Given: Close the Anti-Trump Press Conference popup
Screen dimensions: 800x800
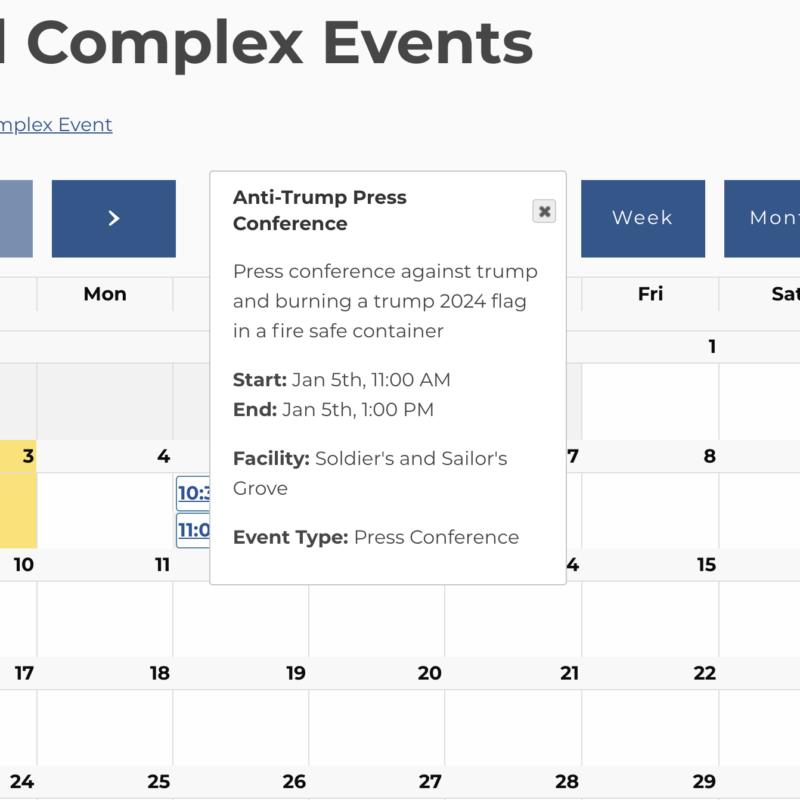Looking at the screenshot, I should click(544, 211).
